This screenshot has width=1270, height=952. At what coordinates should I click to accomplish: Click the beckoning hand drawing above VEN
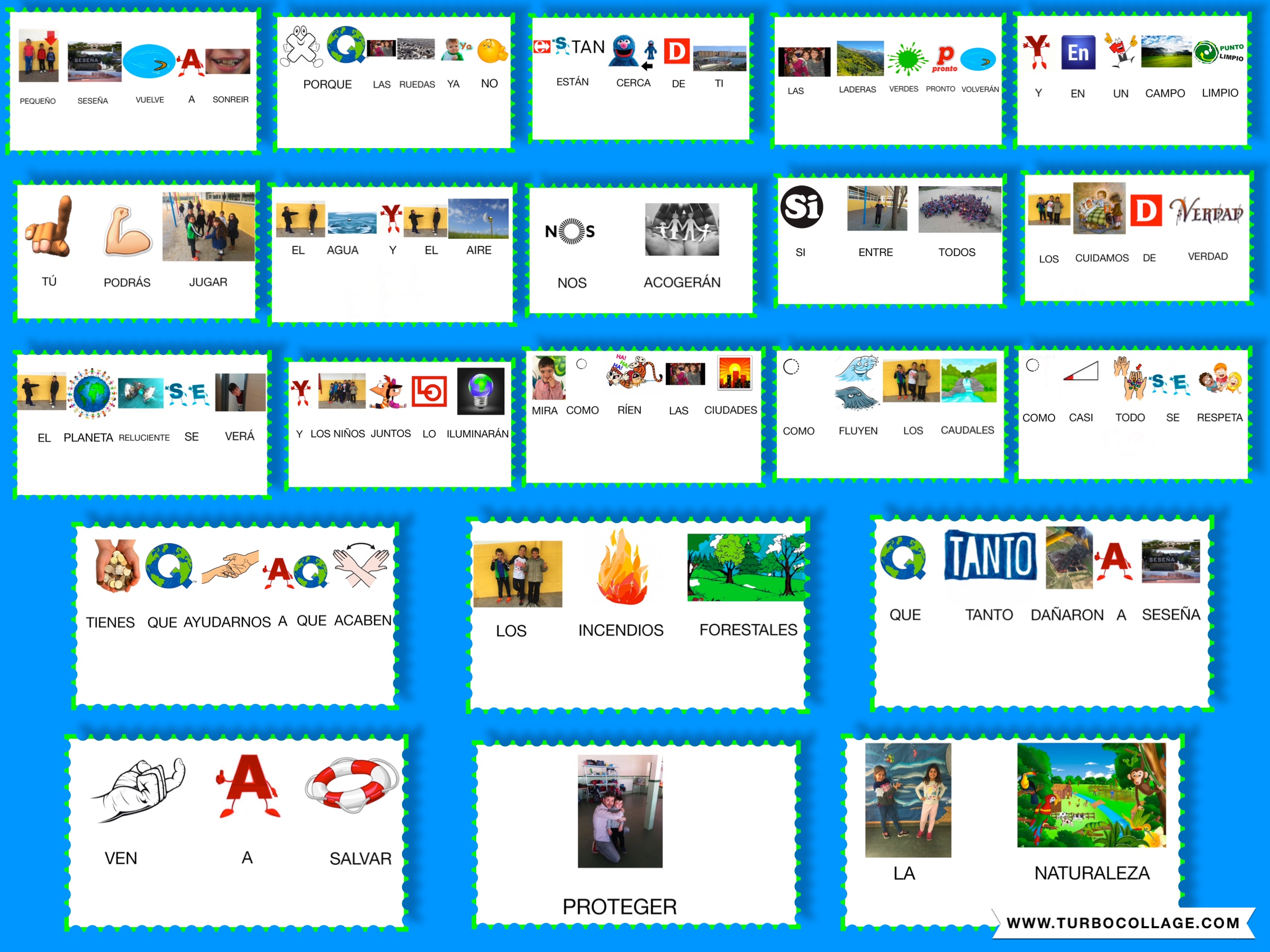[138, 790]
